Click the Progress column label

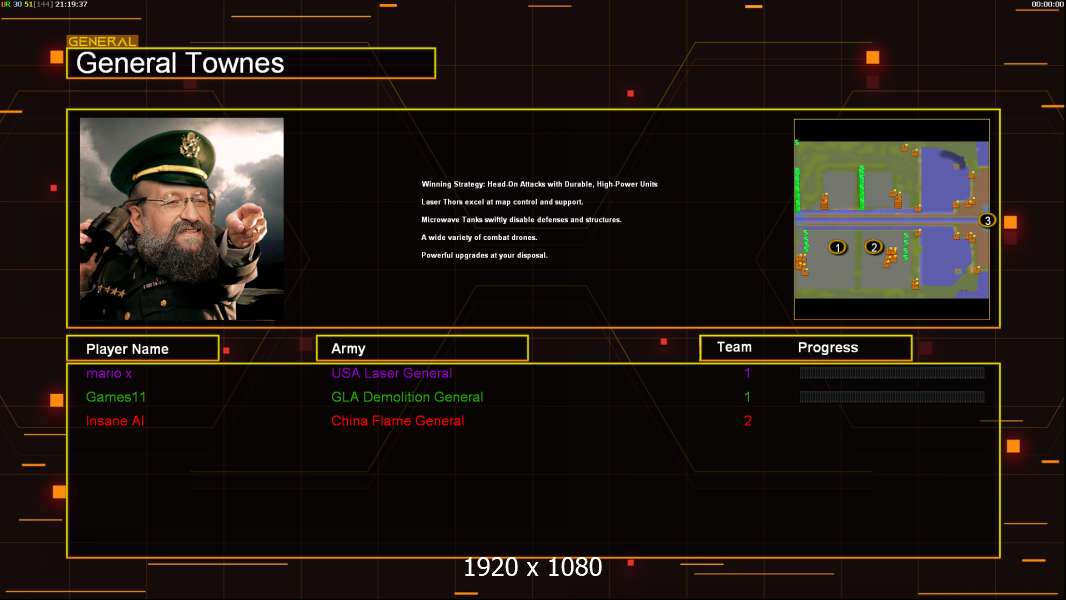point(827,347)
